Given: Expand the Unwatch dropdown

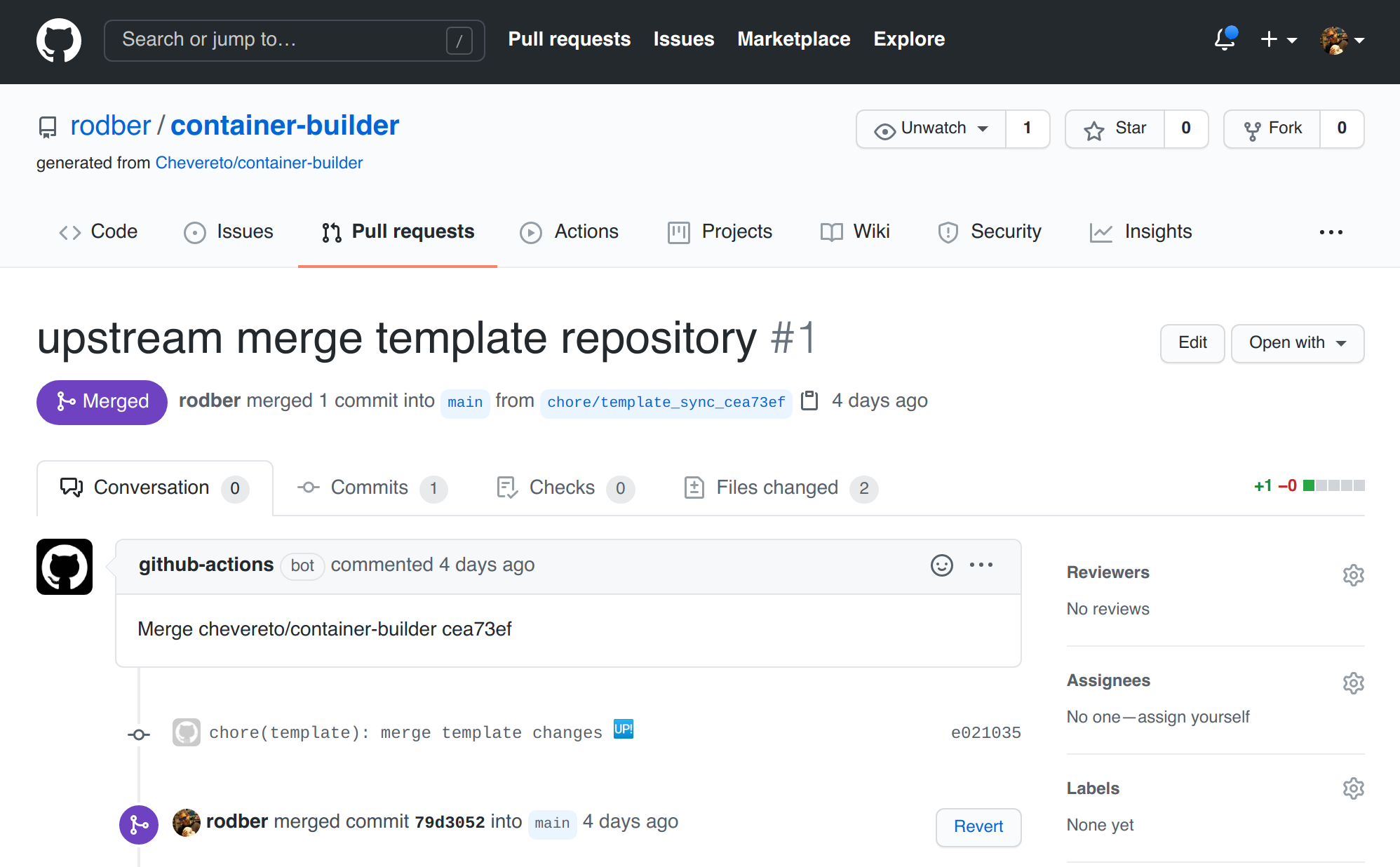Looking at the screenshot, I should point(931,128).
